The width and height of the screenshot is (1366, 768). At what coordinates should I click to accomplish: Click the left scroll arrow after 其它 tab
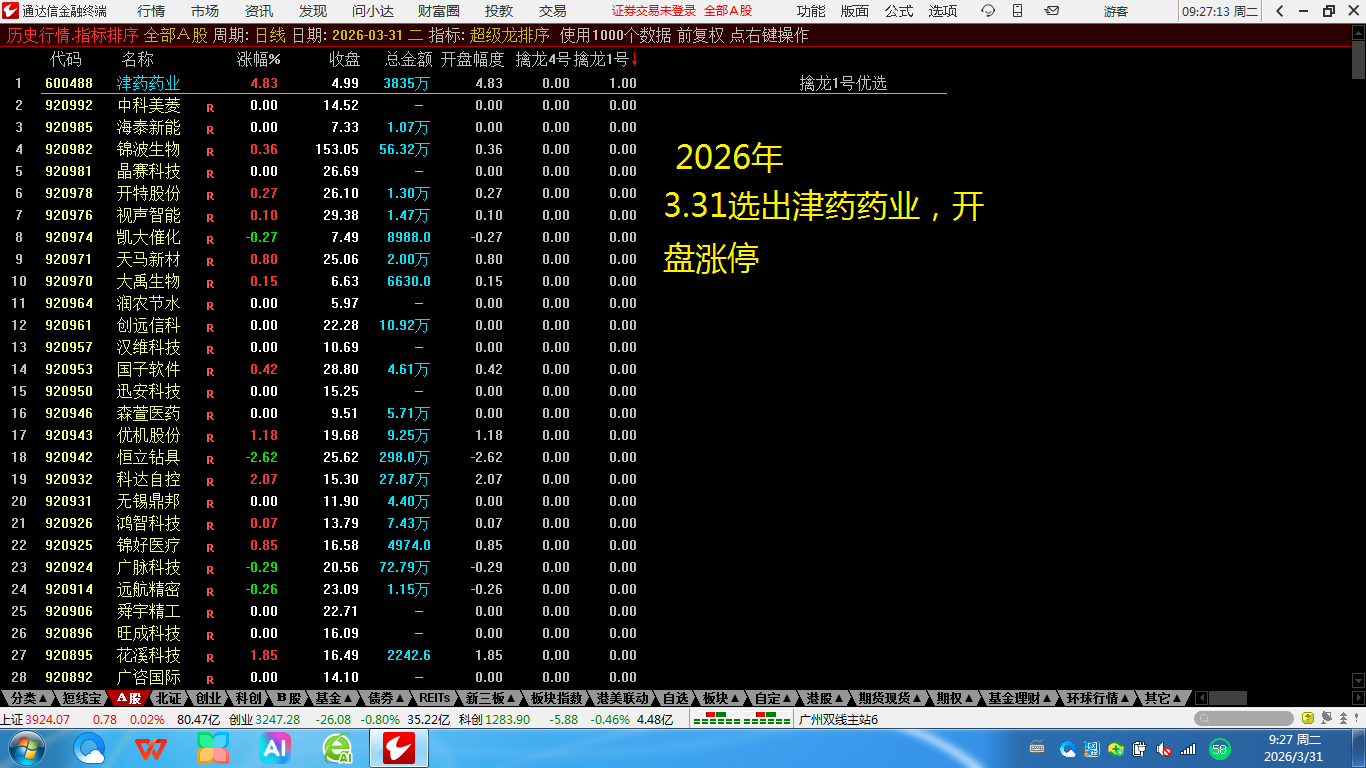coord(1202,698)
